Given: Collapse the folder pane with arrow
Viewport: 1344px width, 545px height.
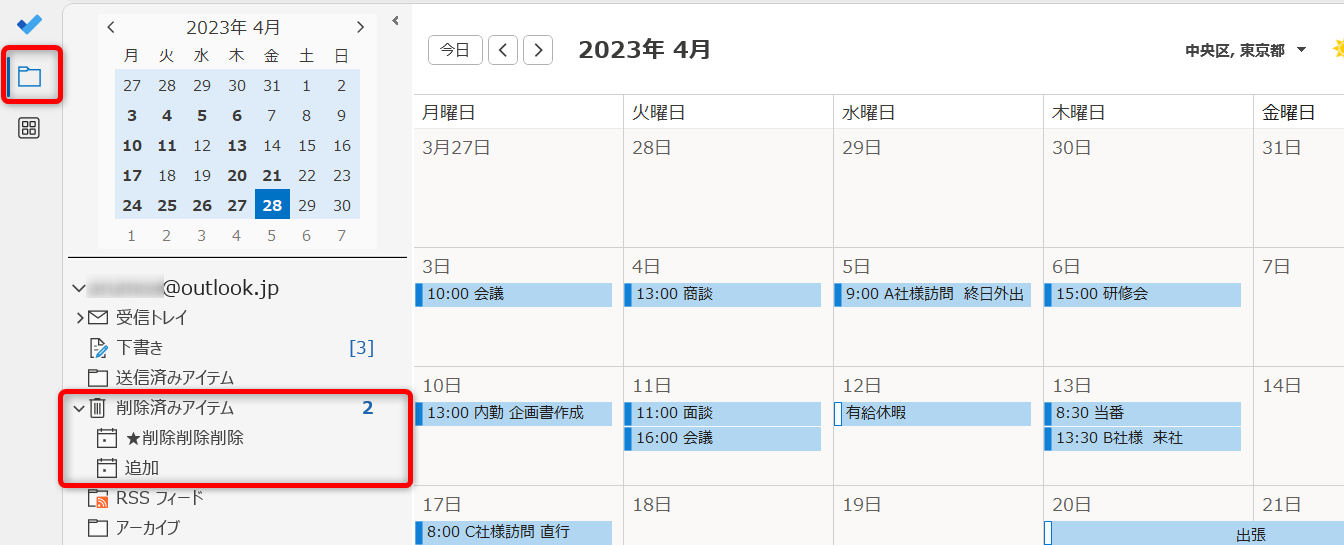Looking at the screenshot, I should pos(395,20).
